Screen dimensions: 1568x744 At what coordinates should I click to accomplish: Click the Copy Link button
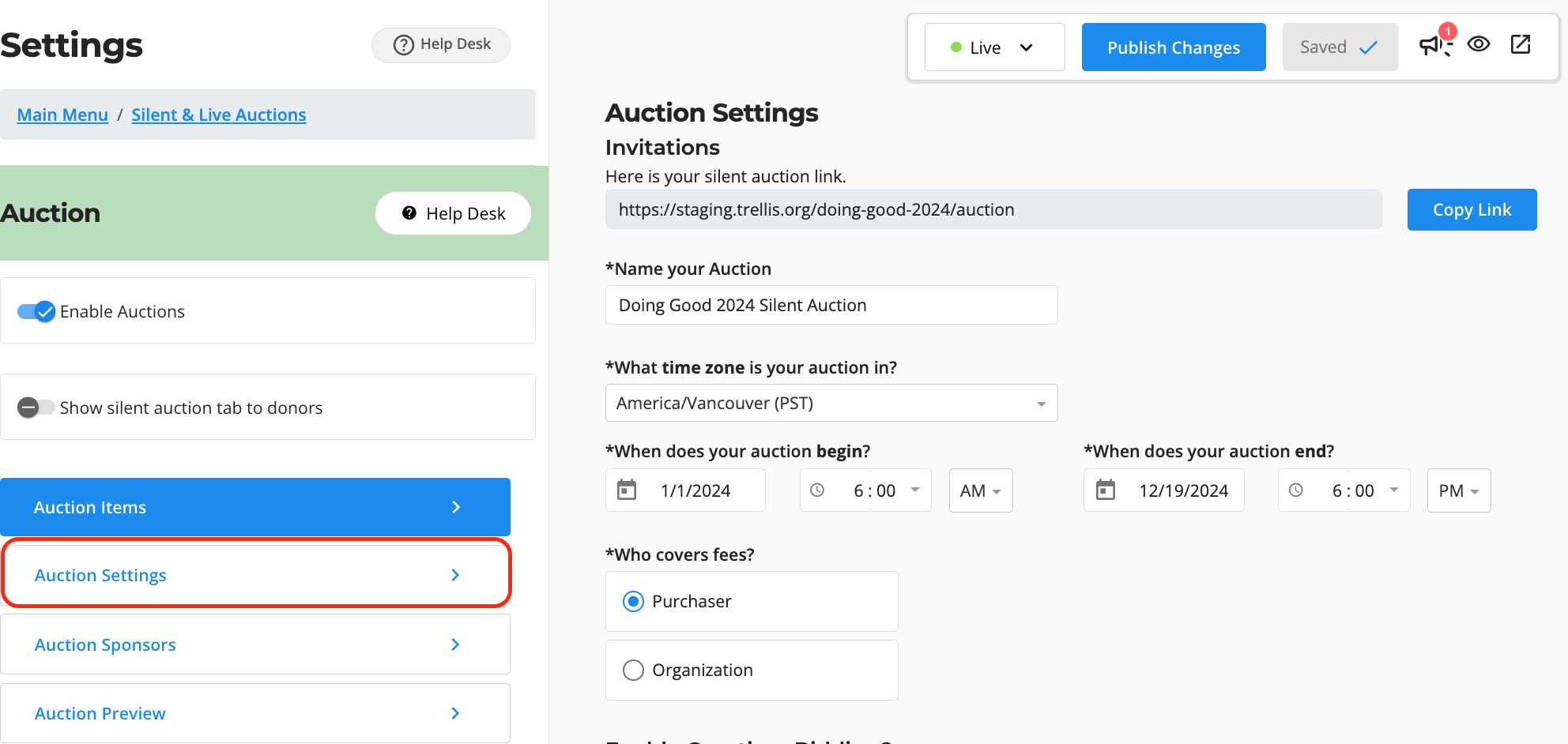click(x=1471, y=210)
